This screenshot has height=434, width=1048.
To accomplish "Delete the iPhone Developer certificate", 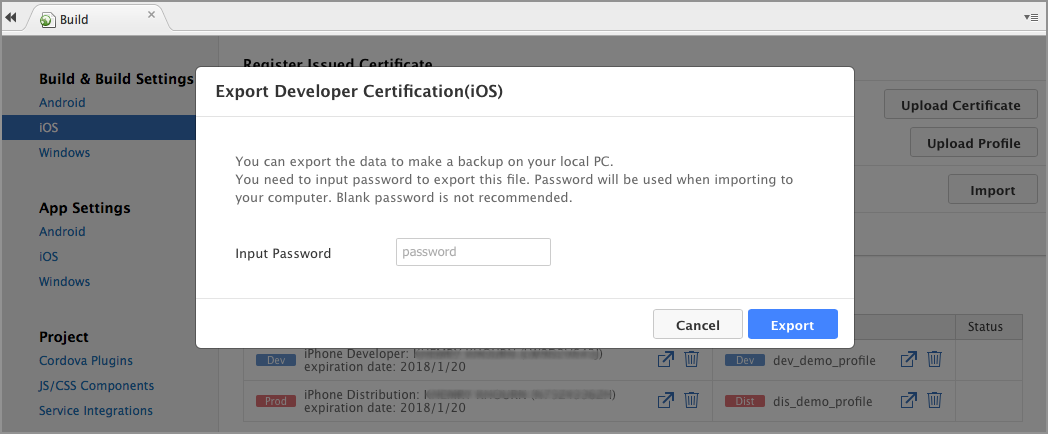I will [x=691, y=359].
